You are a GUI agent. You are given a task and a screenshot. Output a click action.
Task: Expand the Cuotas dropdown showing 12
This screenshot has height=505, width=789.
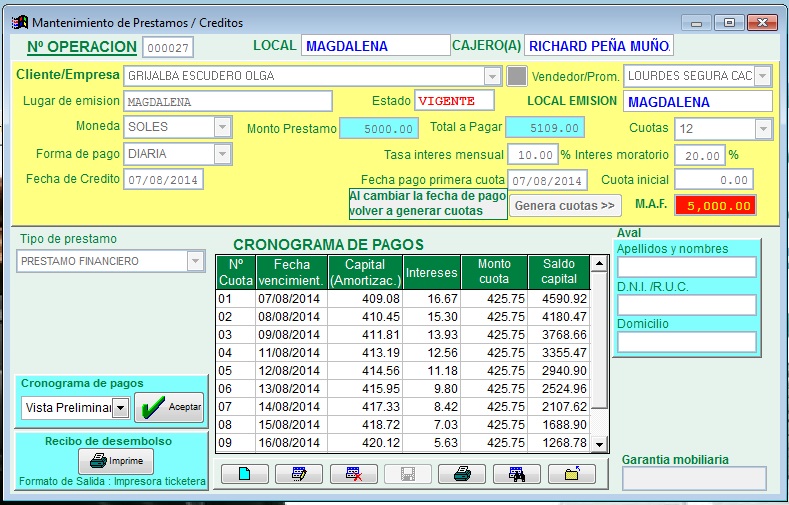coord(763,129)
